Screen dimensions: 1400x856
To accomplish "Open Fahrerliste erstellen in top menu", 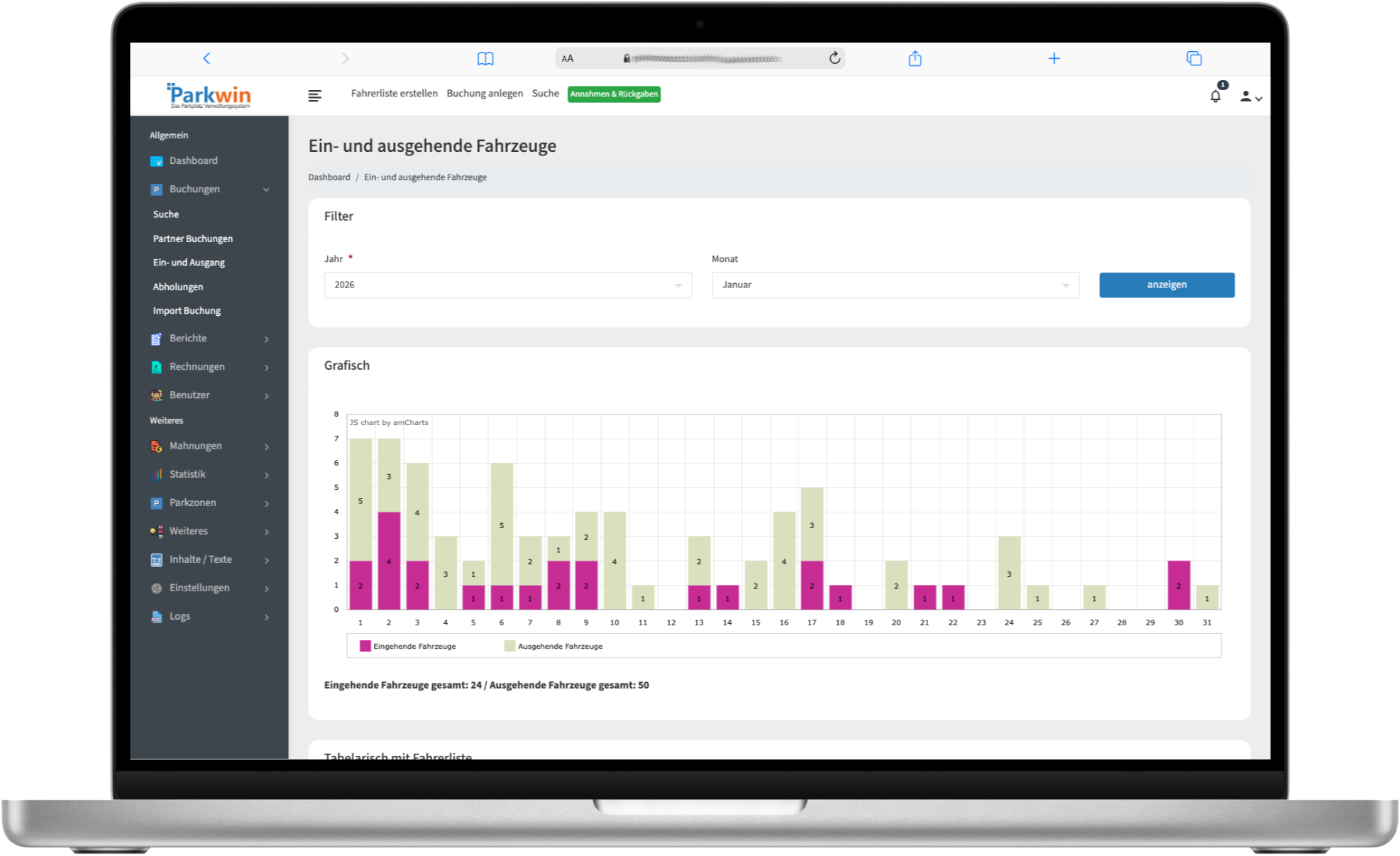I will pos(394,94).
